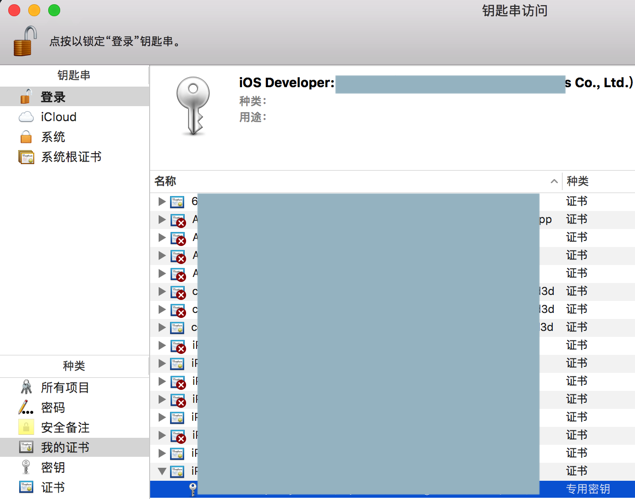This screenshot has height=499, width=635.
Task: Click the 钥匙串 sidebar section header
Action: point(74,75)
